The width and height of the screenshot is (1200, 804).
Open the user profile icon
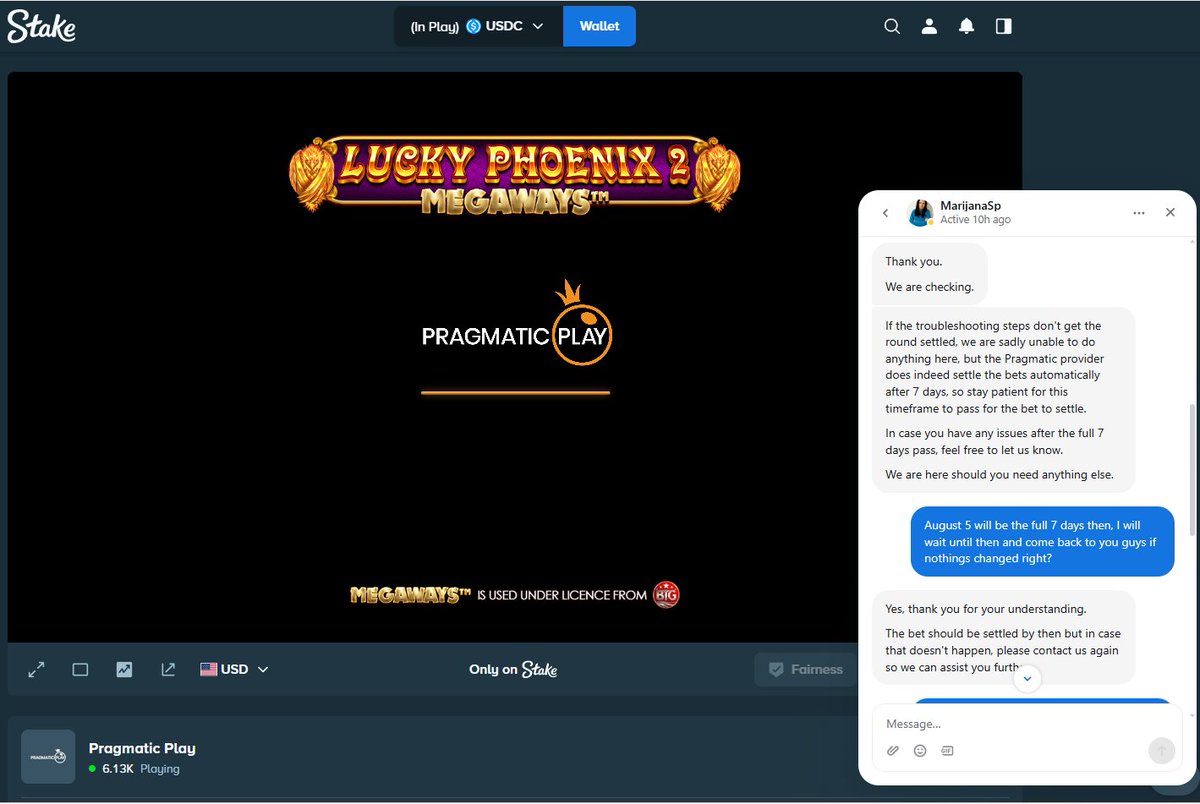pos(929,27)
